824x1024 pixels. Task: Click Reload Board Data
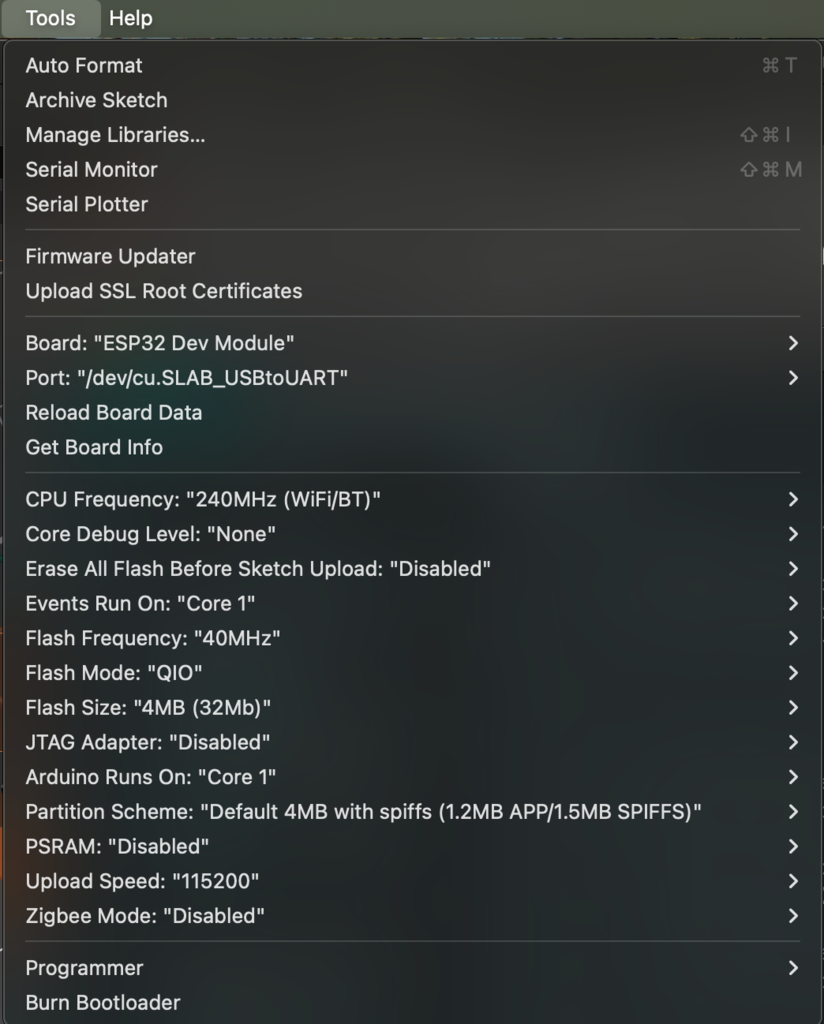click(113, 413)
